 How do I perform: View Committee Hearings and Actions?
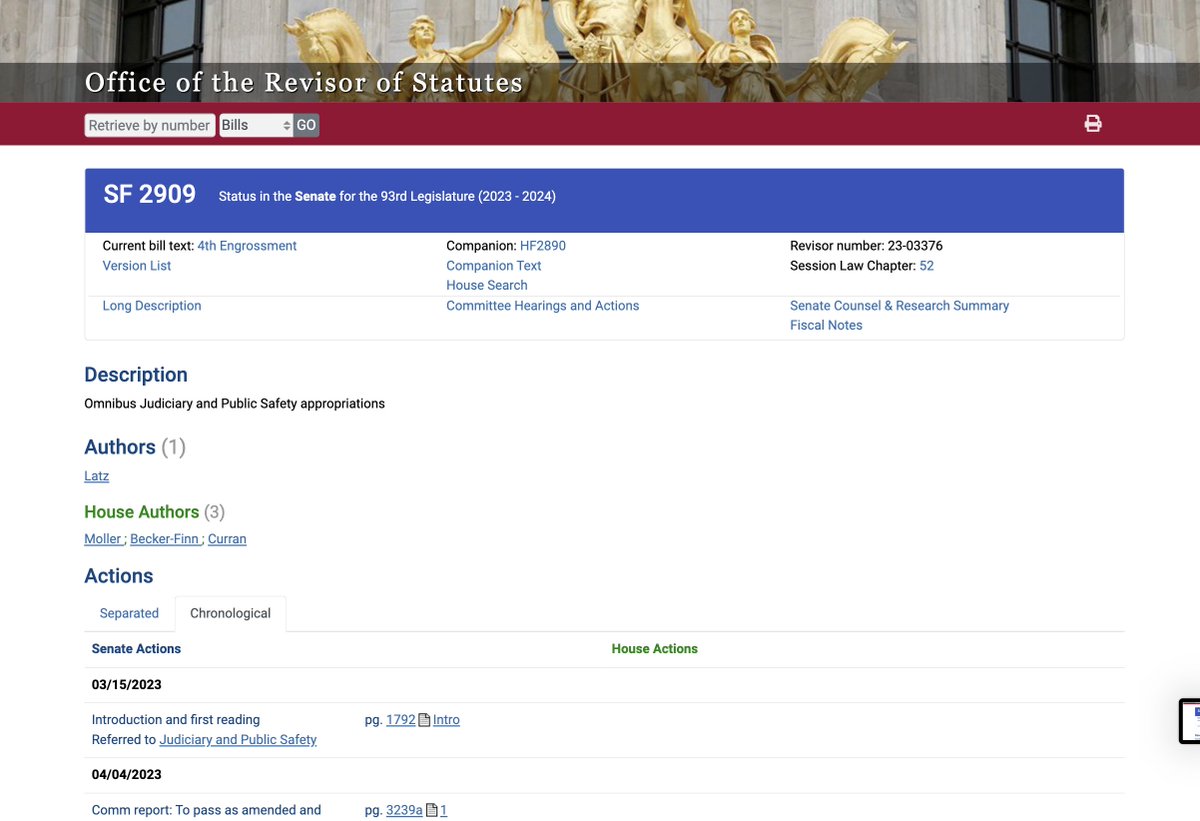pyautogui.click(x=542, y=306)
